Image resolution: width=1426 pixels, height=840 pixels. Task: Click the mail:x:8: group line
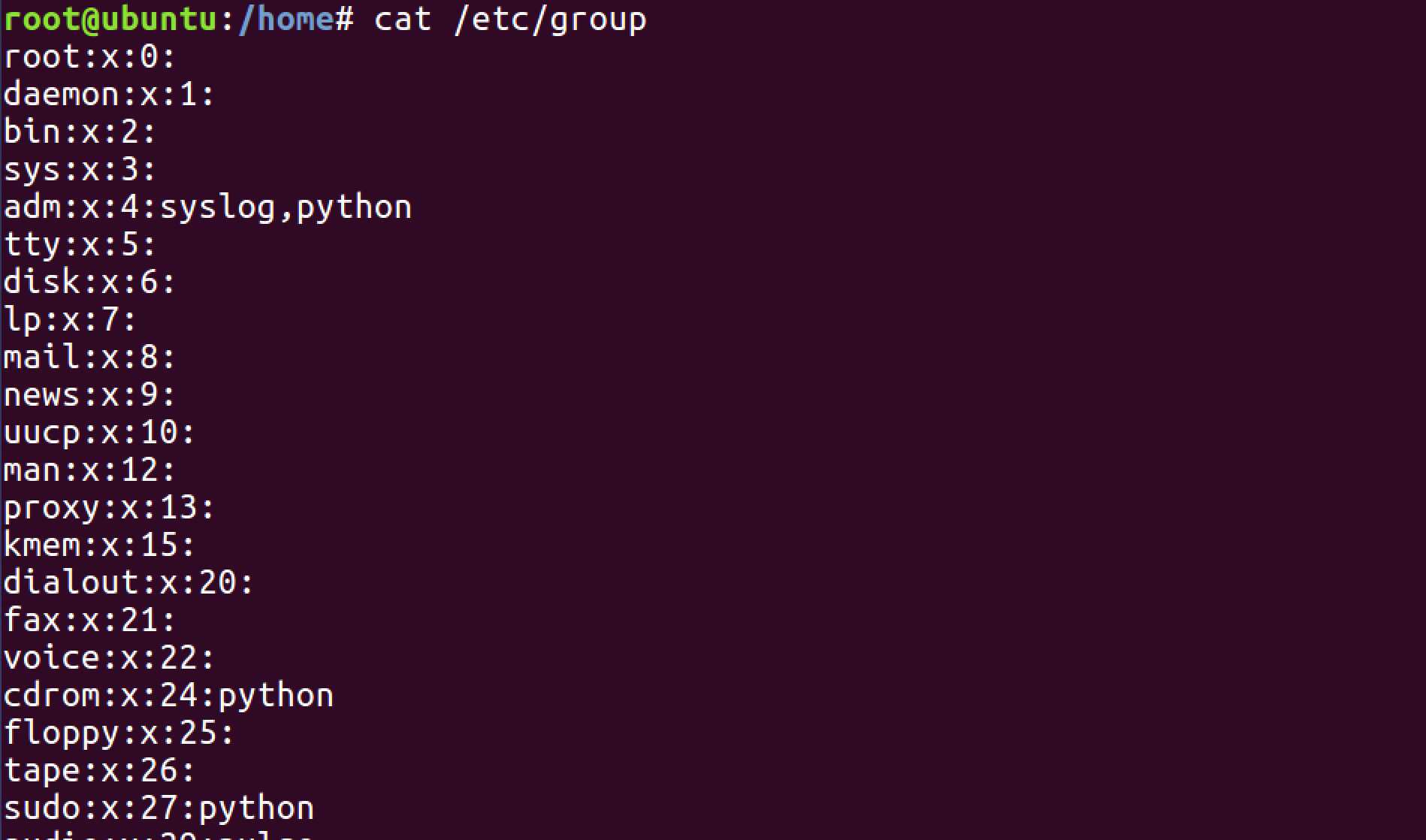tap(89, 358)
